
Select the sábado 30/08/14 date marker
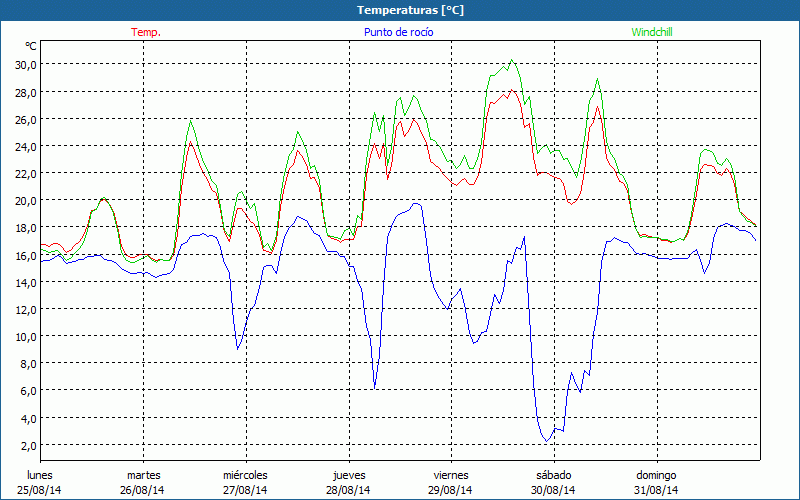click(x=553, y=482)
